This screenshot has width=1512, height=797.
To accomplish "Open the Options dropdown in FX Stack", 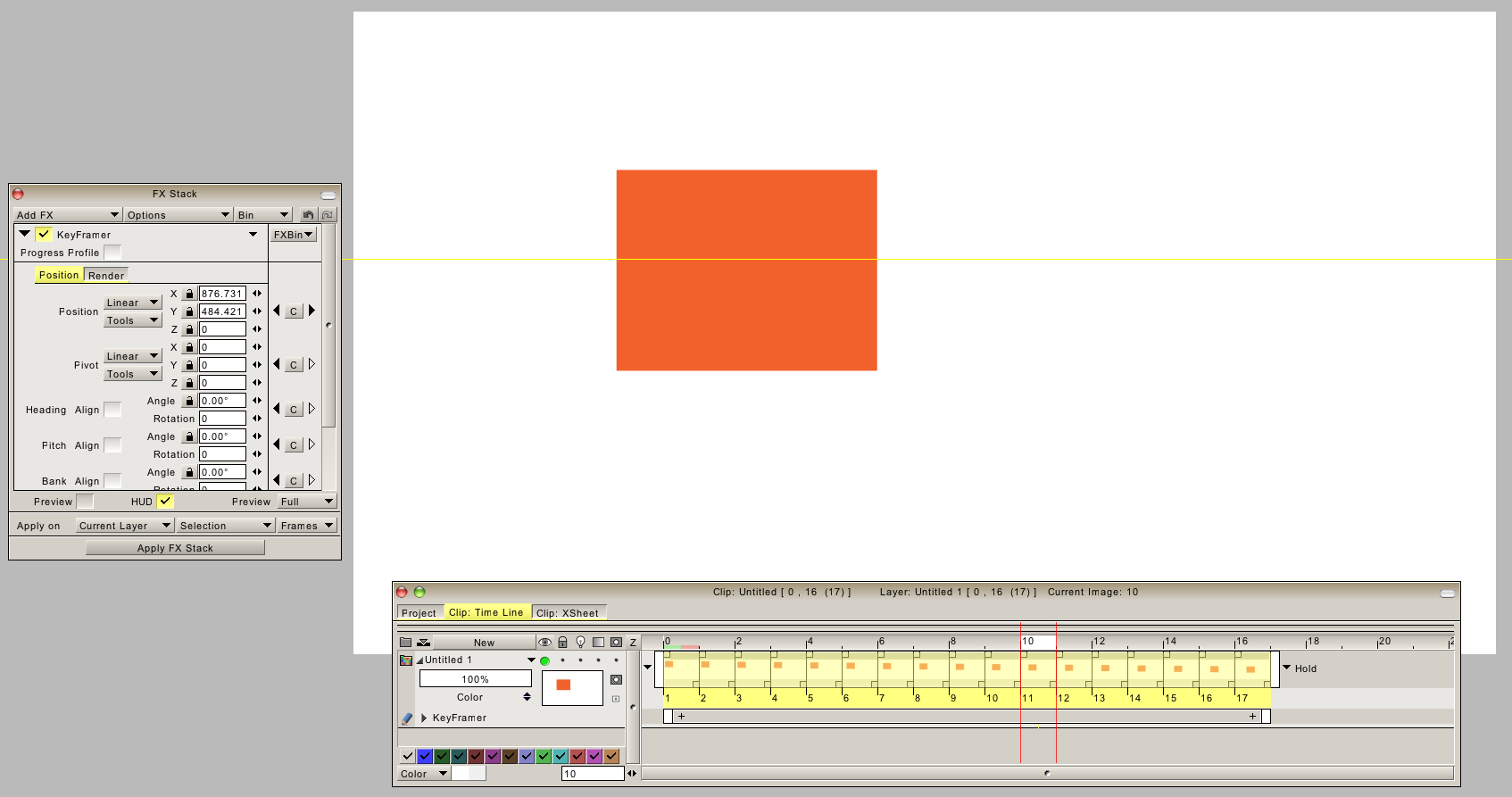I will (179, 215).
